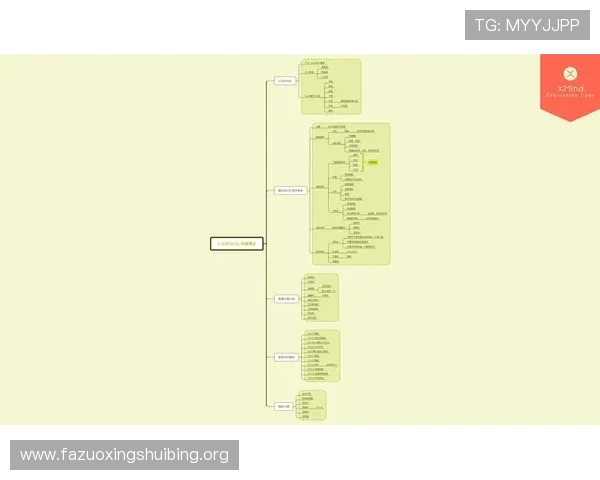Select the third first-level branch topic
The height and width of the screenshot is (480, 600).
tap(286, 298)
